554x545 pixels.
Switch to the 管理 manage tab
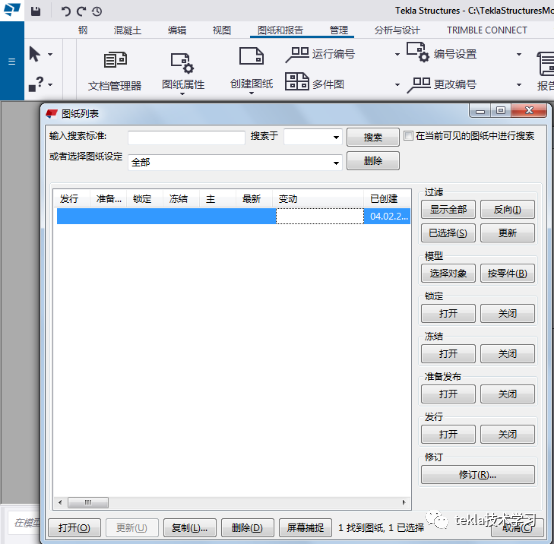339,30
